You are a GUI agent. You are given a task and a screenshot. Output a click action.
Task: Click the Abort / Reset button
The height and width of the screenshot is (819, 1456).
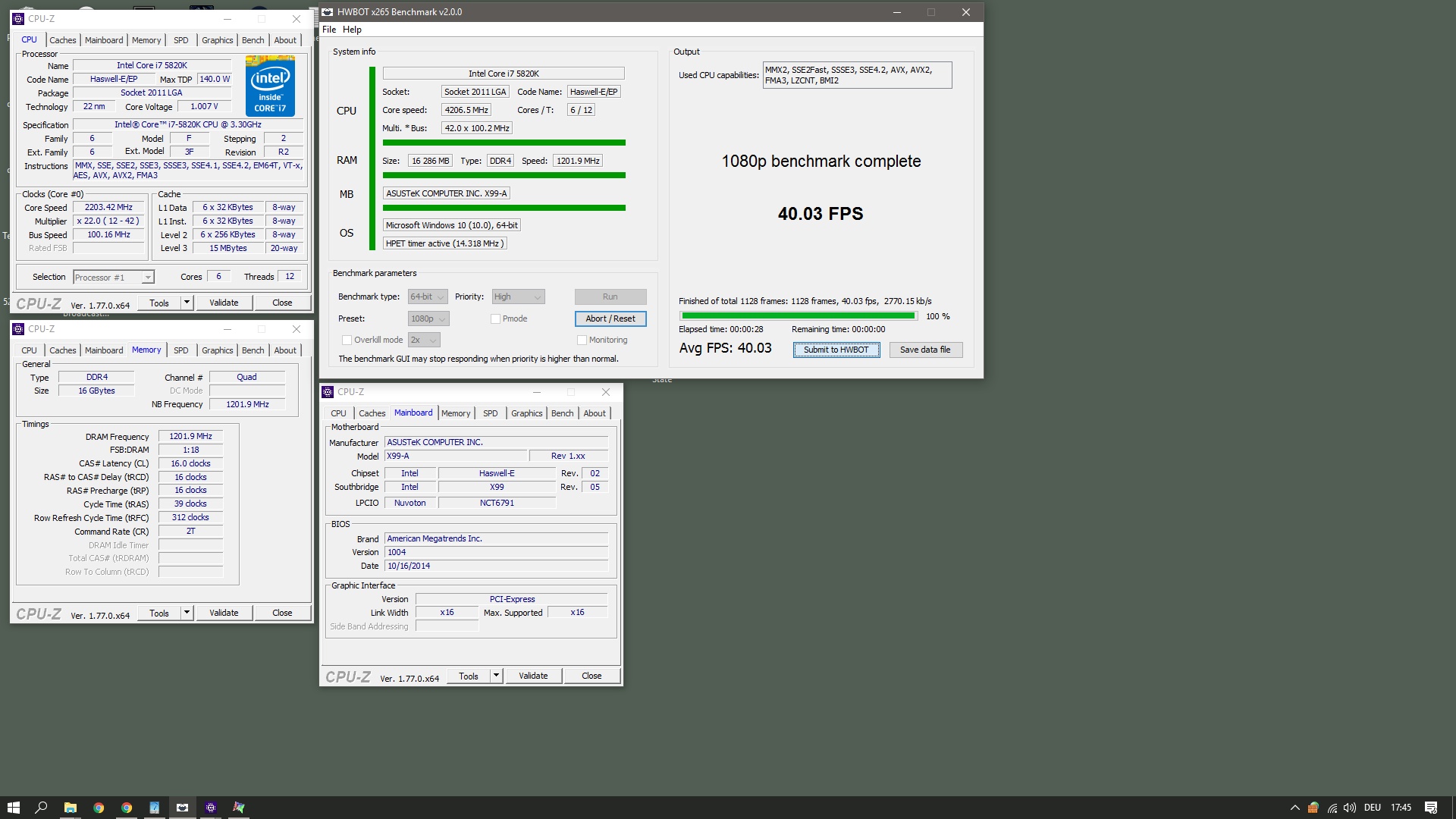610,318
